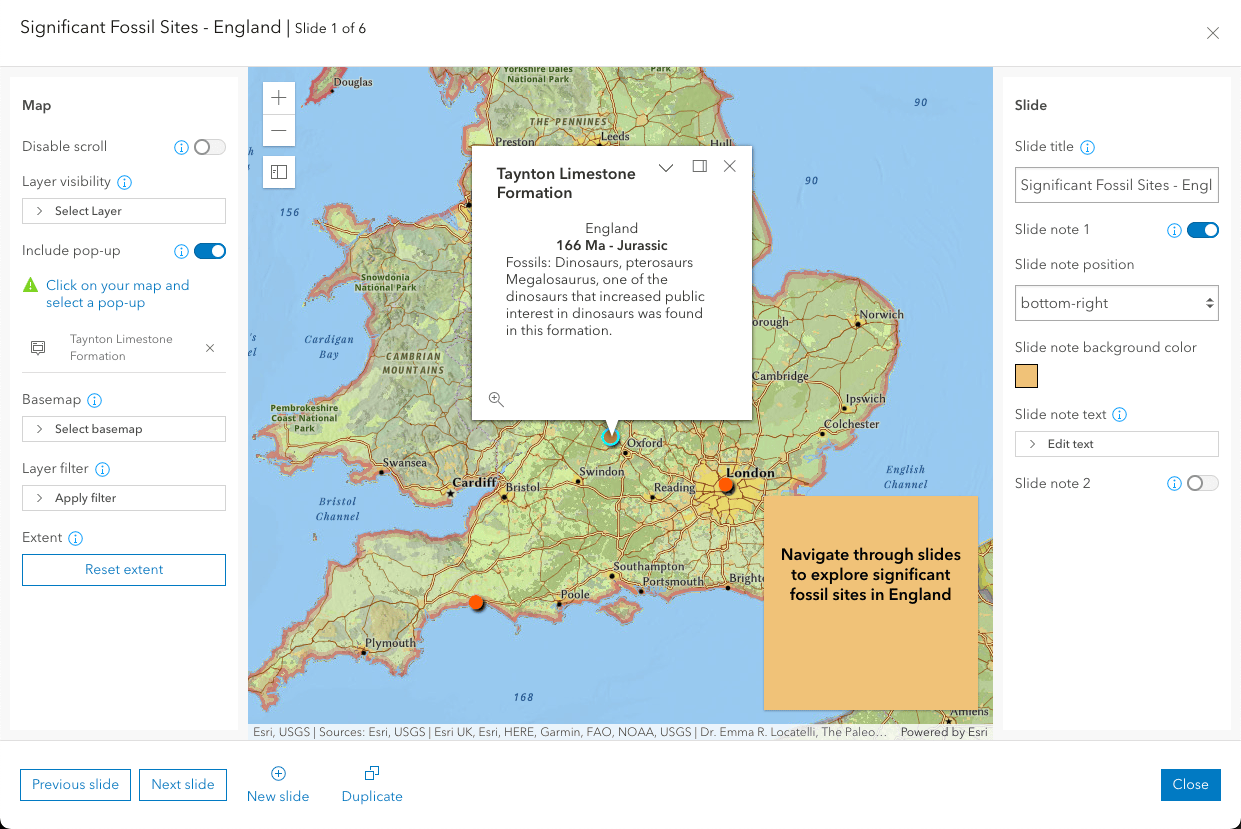Viewport: 1241px width, 829px height.
Task: Show info for Layer filter
Action: [102, 469]
